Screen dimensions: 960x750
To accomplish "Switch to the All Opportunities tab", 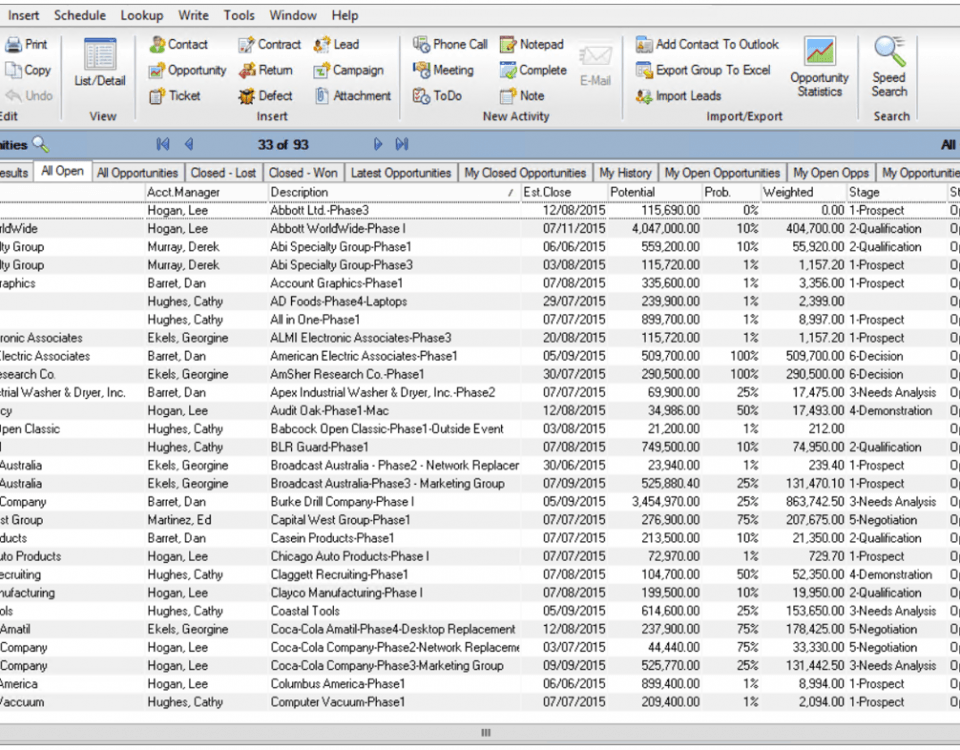I will 137,173.
